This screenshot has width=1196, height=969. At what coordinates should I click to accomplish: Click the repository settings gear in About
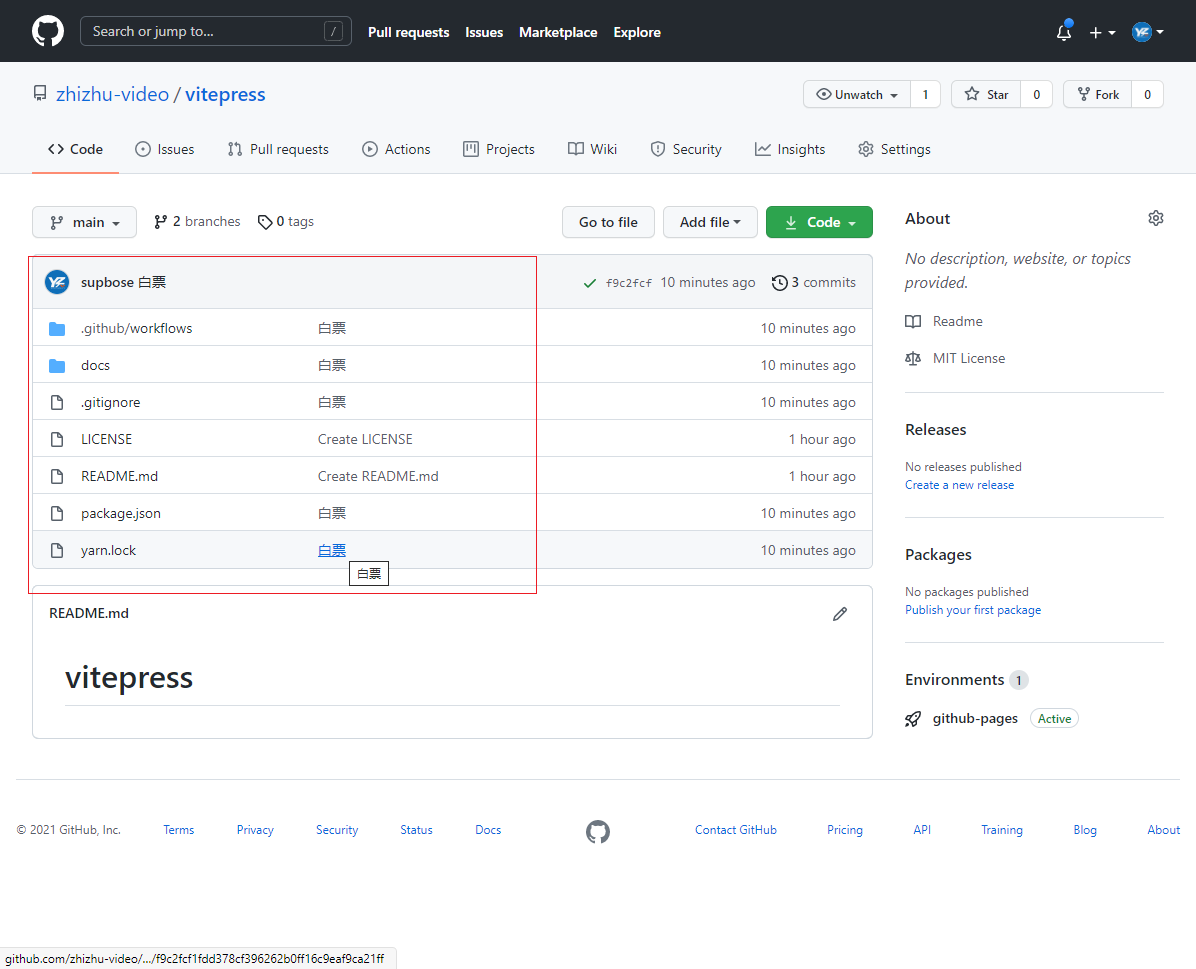pyautogui.click(x=1156, y=218)
